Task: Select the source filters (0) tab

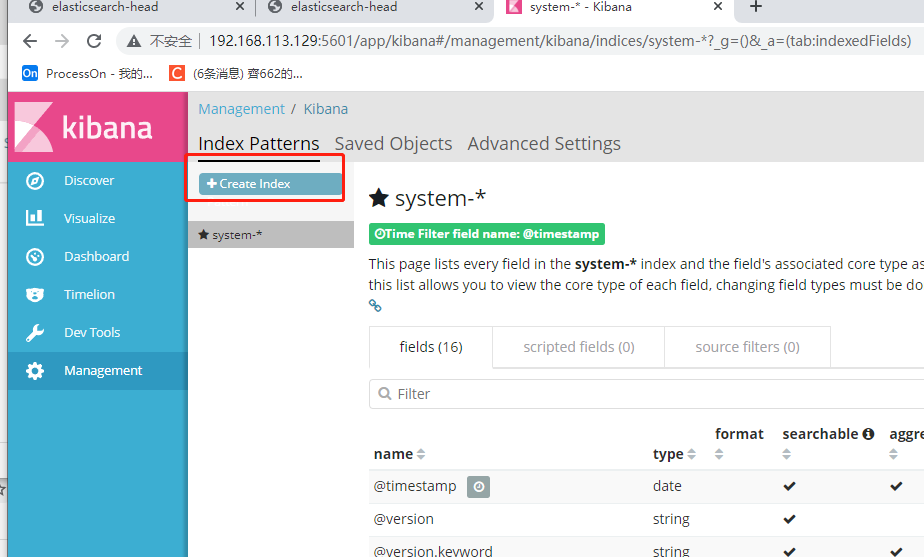Action: point(747,347)
